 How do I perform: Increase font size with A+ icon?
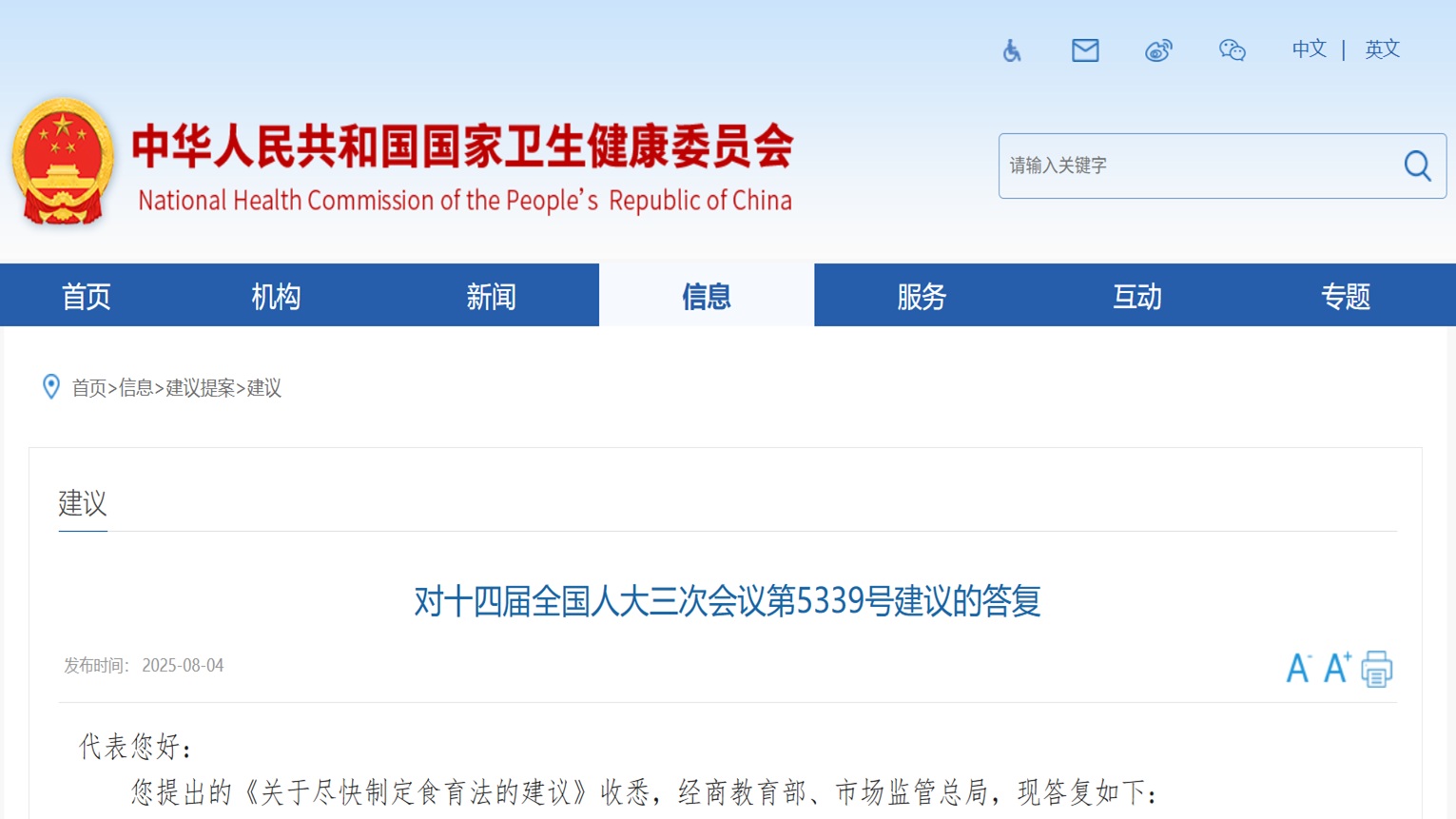click(1337, 668)
